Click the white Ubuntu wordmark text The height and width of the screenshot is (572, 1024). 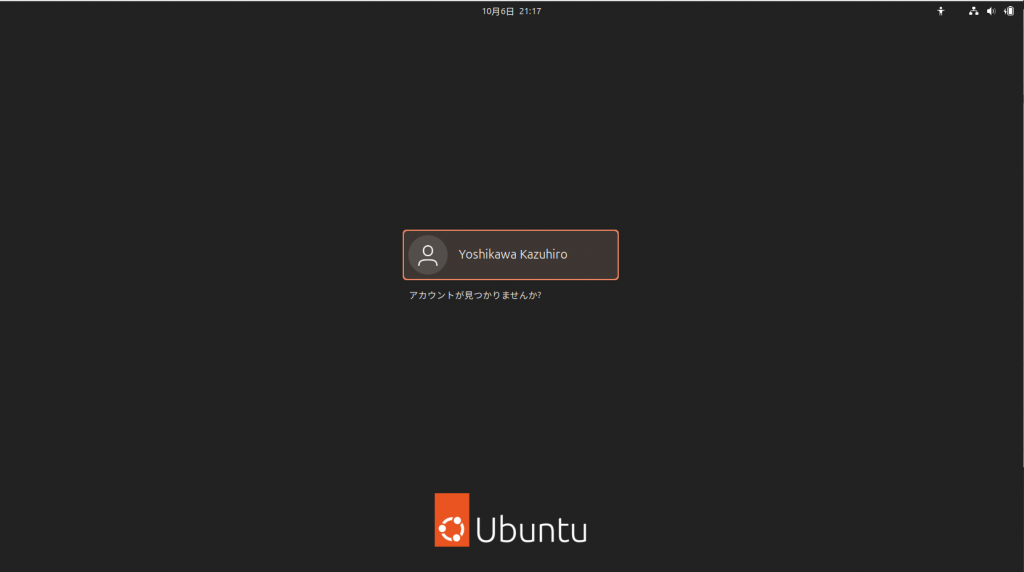531,529
